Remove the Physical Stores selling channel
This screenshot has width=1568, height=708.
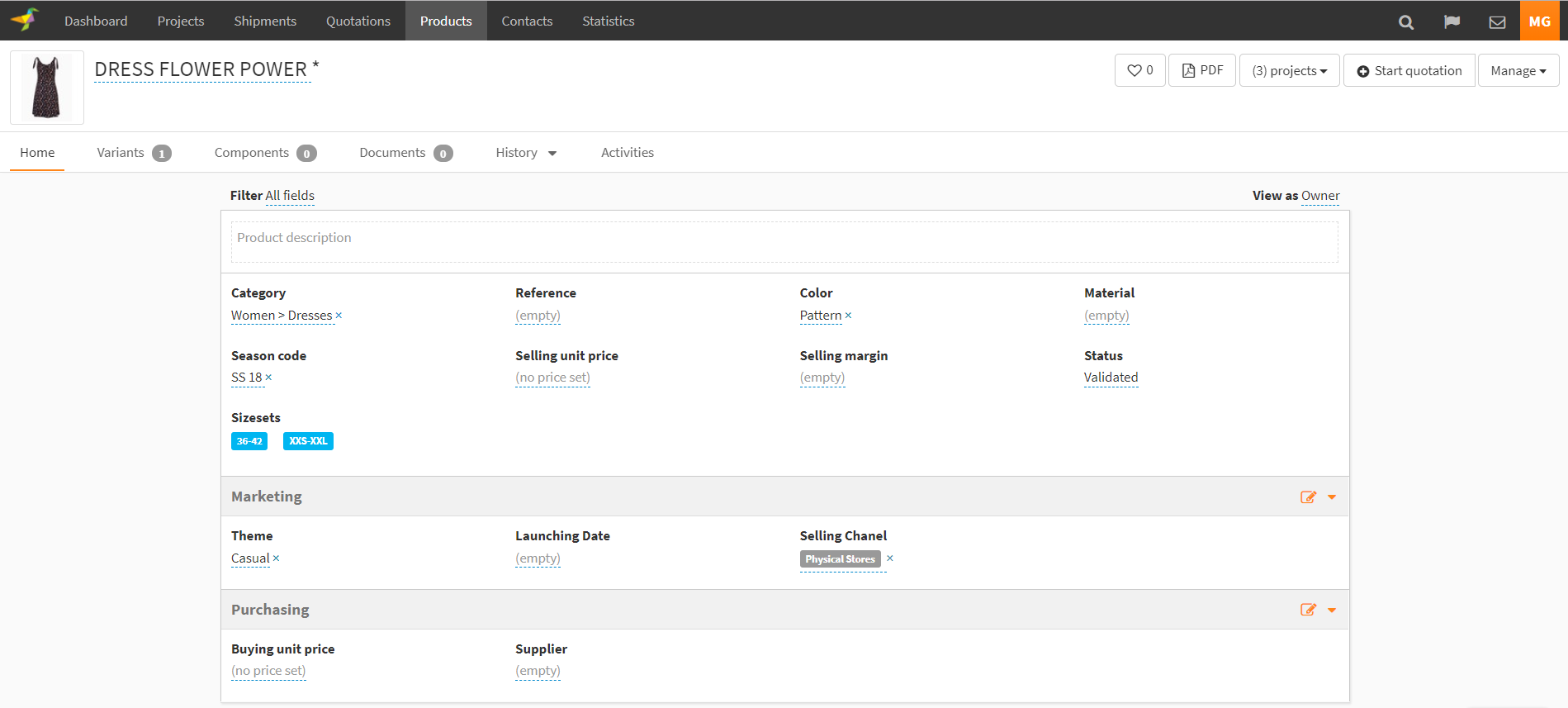(890, 558)
